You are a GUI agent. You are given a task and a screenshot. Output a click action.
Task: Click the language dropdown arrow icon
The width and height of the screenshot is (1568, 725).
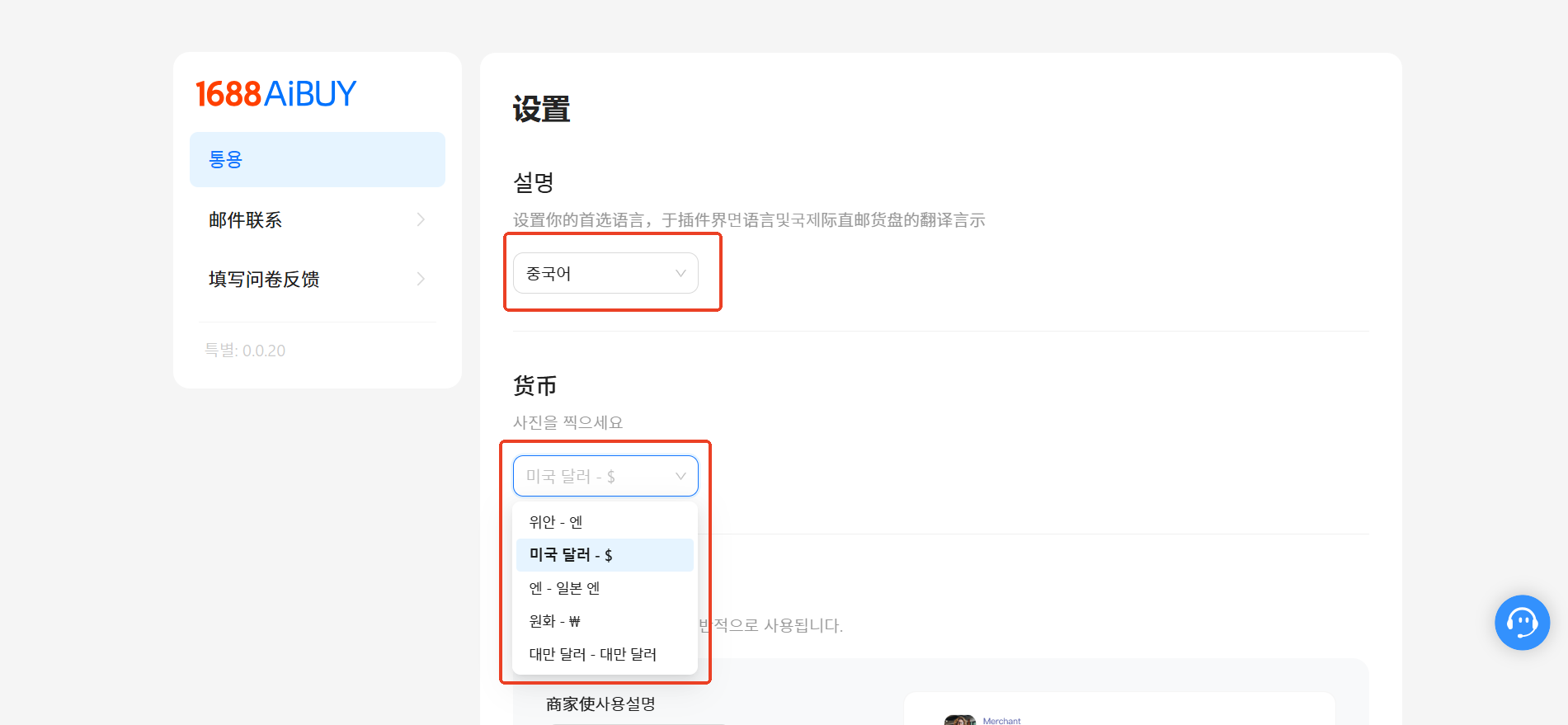tap(680, 273)
